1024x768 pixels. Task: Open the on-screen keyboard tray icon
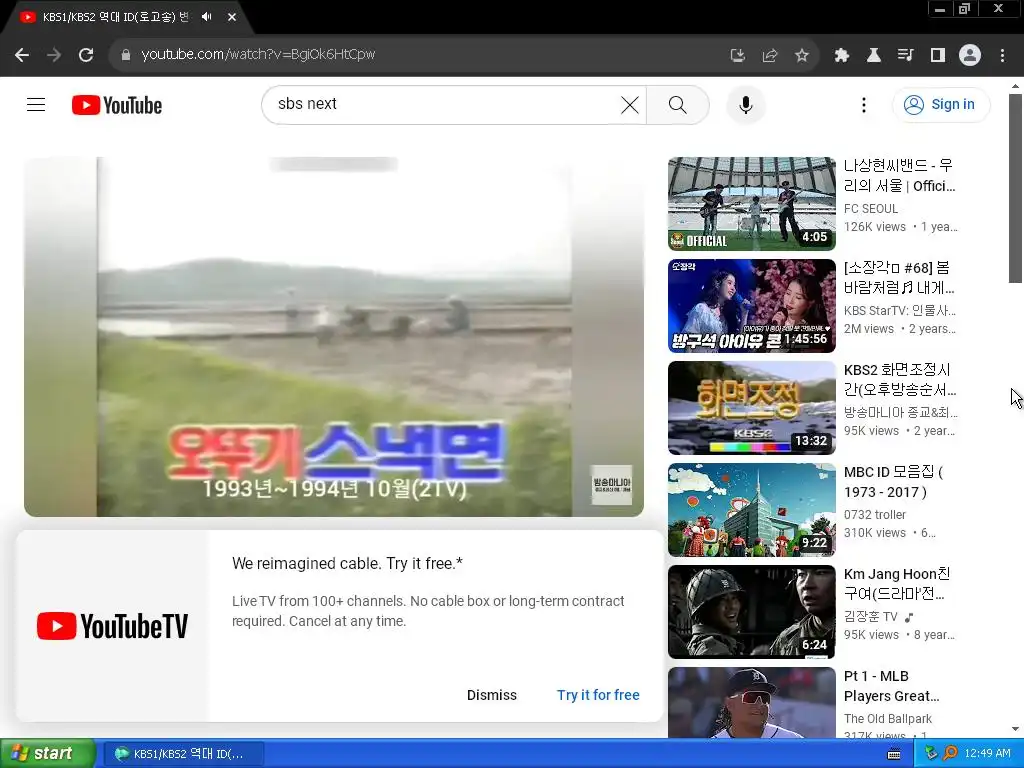(894, 754)
